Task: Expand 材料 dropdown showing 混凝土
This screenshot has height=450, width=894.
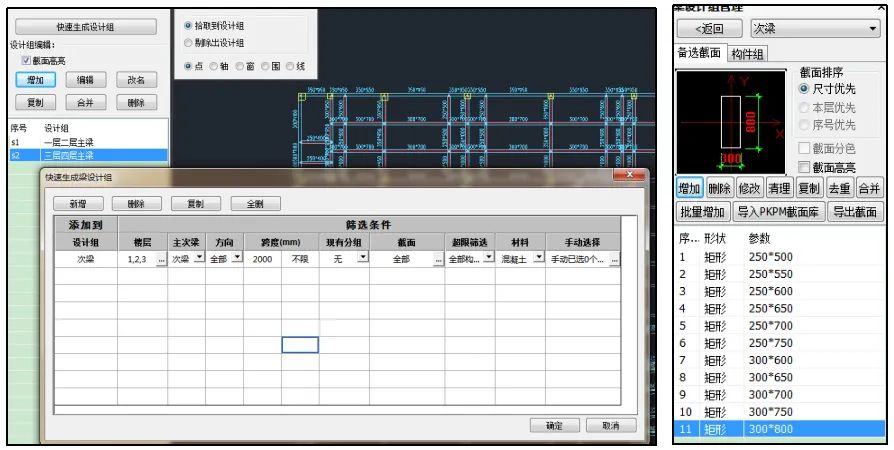Action: point(539,258)
